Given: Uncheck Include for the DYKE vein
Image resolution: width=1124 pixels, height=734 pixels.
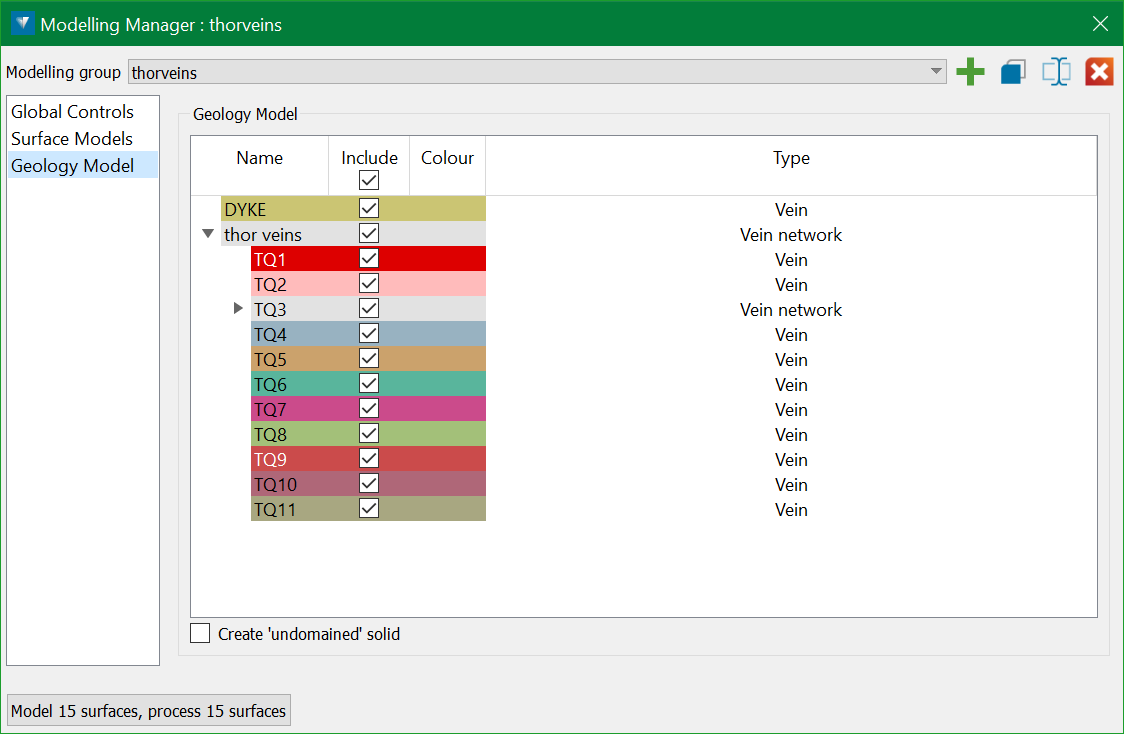Looking at the screenshot, I should tap(369, 208).
